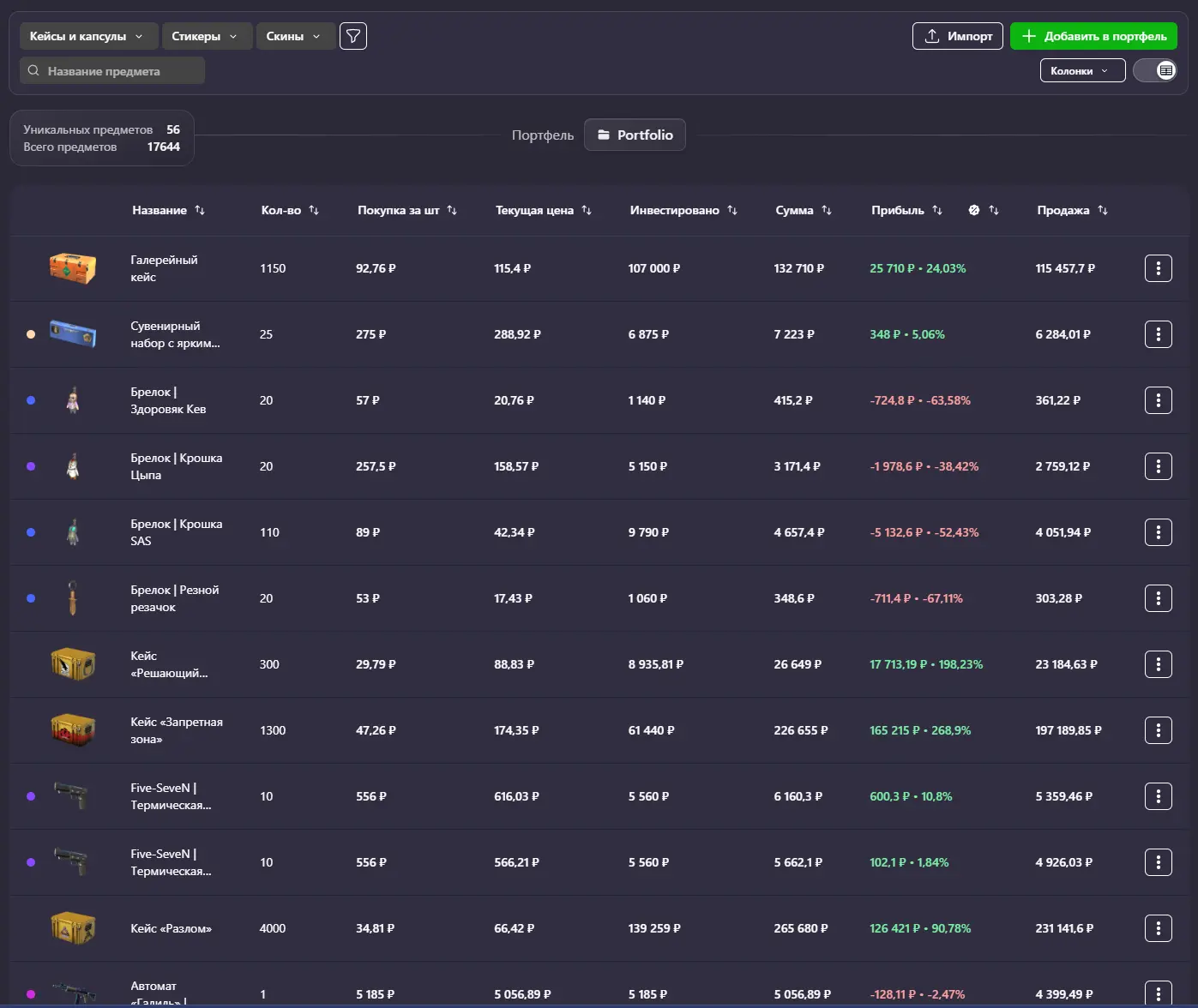This screenshot has height=1008, width=1198.
Task: Sort by Текущая цена column arrows
Action: pyautogui.click(x=587, y=210)
